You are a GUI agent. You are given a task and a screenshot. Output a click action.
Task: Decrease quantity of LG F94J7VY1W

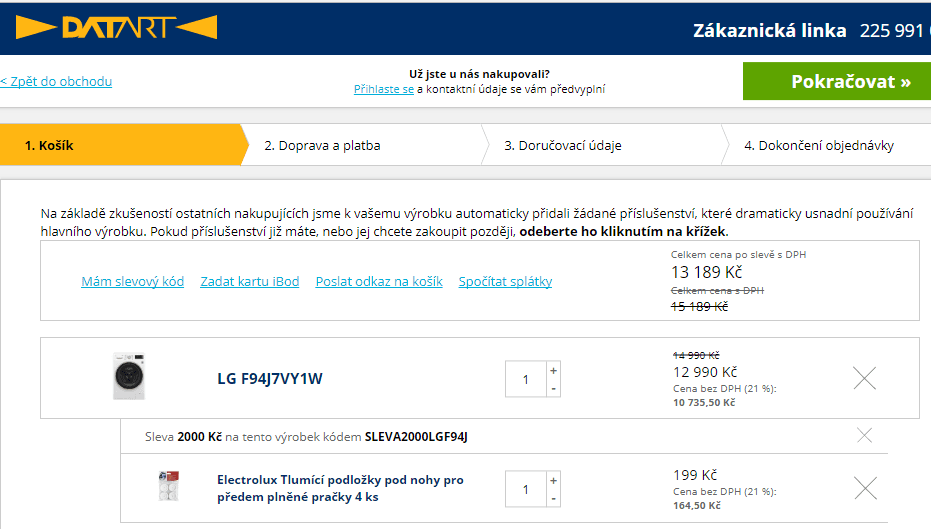553,388
